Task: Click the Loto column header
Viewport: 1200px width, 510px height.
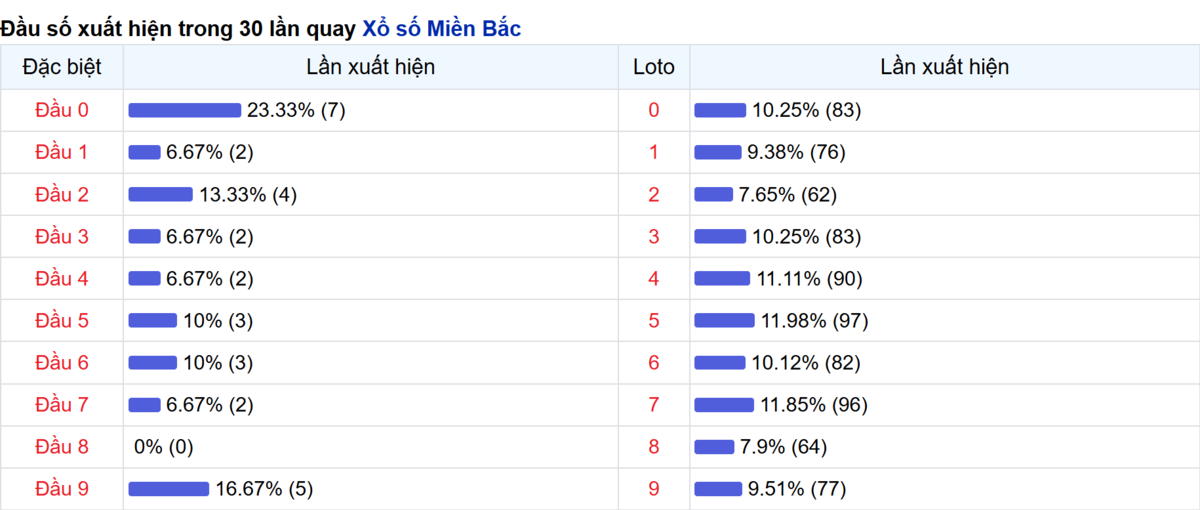Action: [654, 67]
